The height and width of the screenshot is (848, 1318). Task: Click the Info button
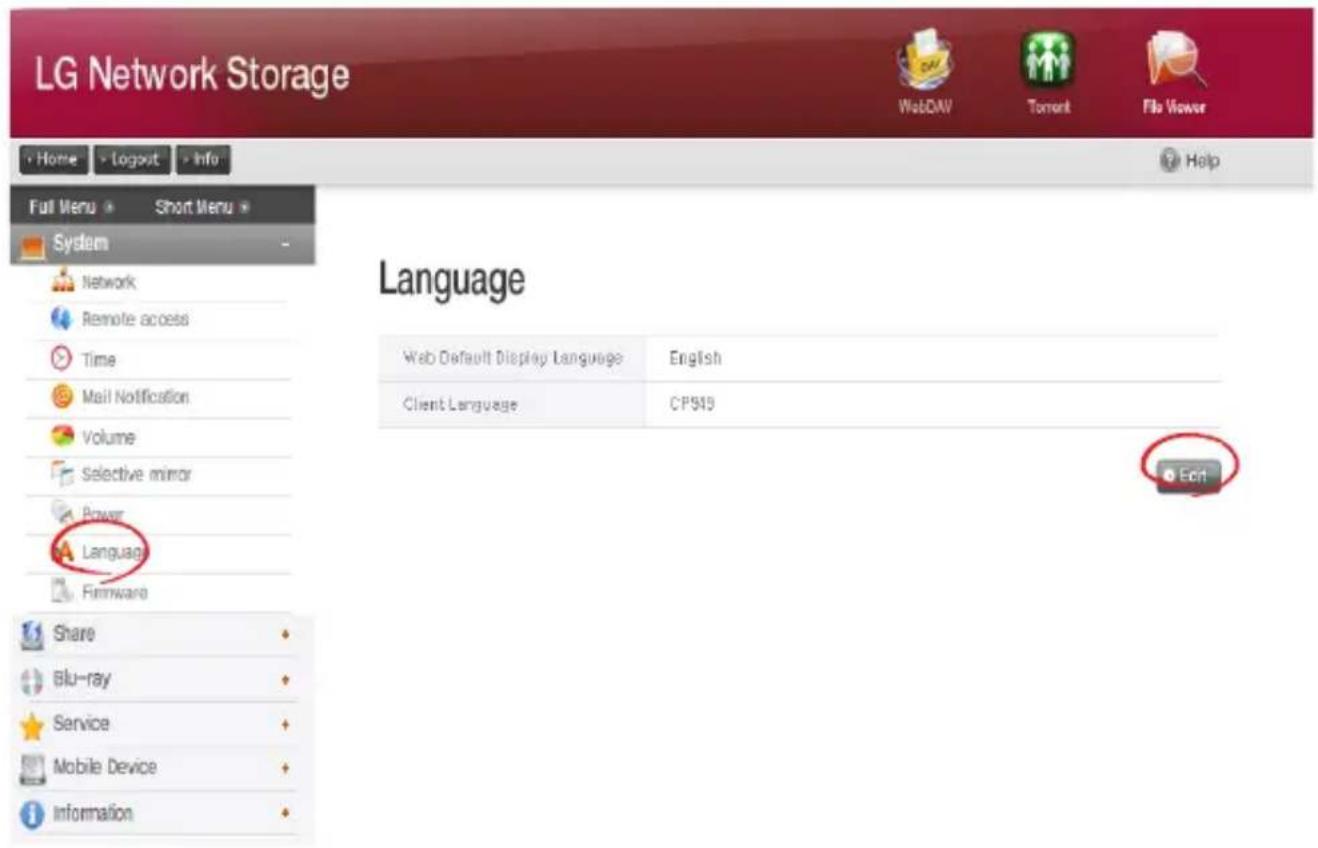tap(203, 159)
